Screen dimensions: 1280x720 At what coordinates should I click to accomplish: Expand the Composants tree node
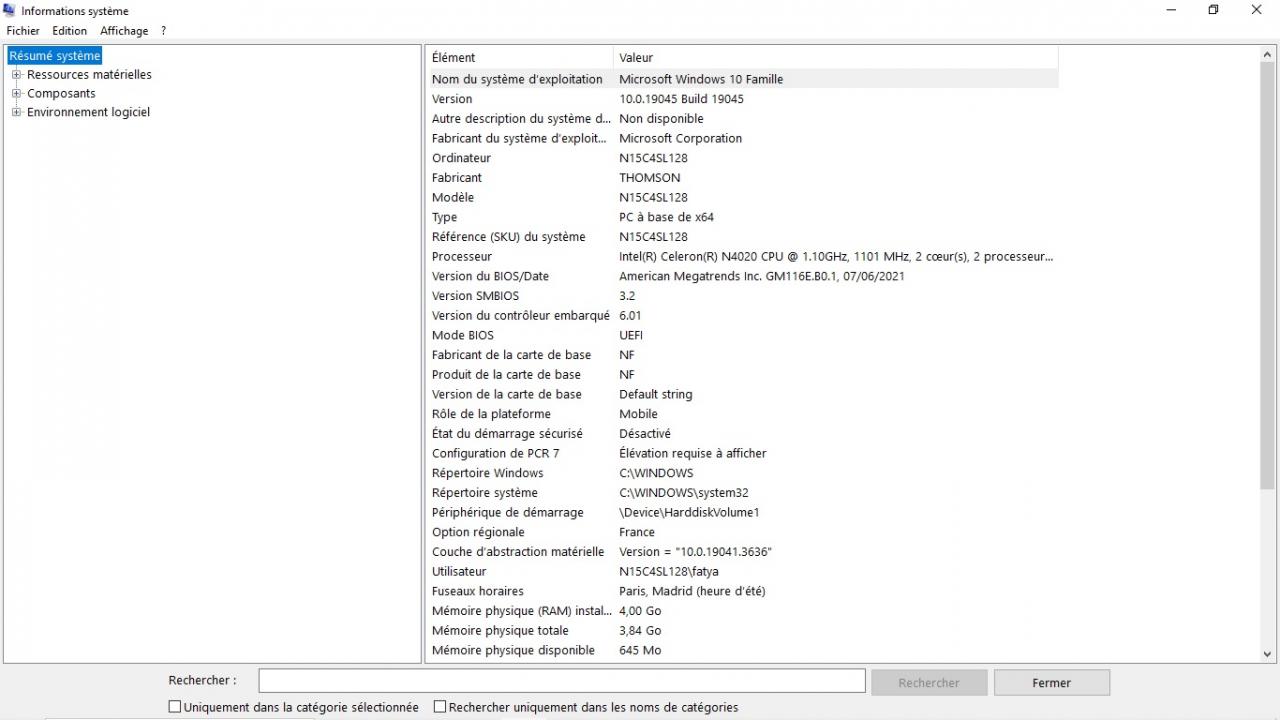click(x=16, y=93)
